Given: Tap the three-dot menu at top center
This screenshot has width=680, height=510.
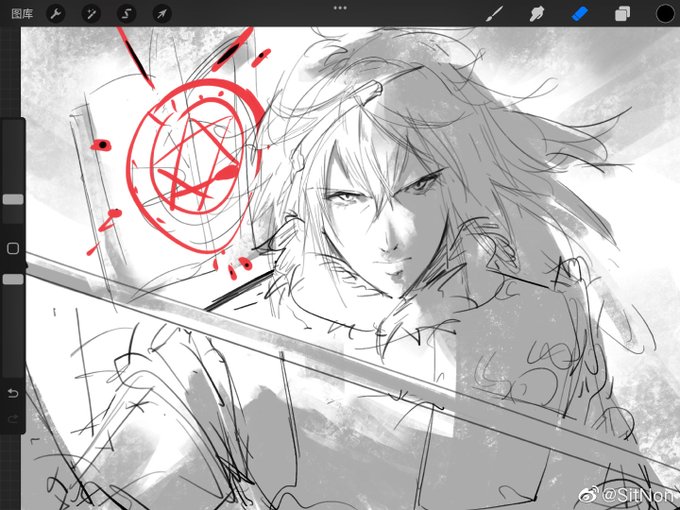Looking at the screenshot, I should [340, 8].
